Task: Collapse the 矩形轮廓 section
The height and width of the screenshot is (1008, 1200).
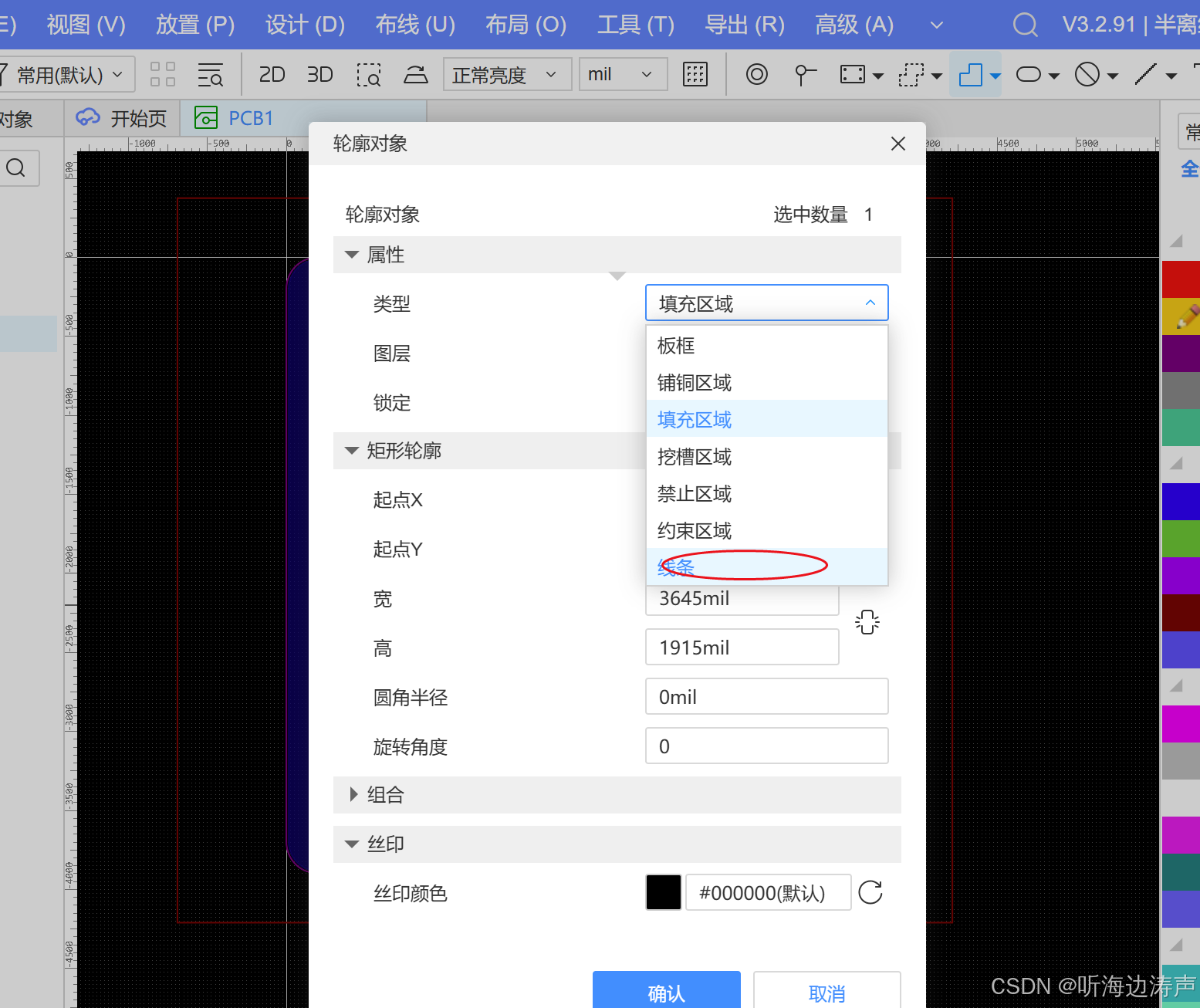Action: (x=352, y=451)
